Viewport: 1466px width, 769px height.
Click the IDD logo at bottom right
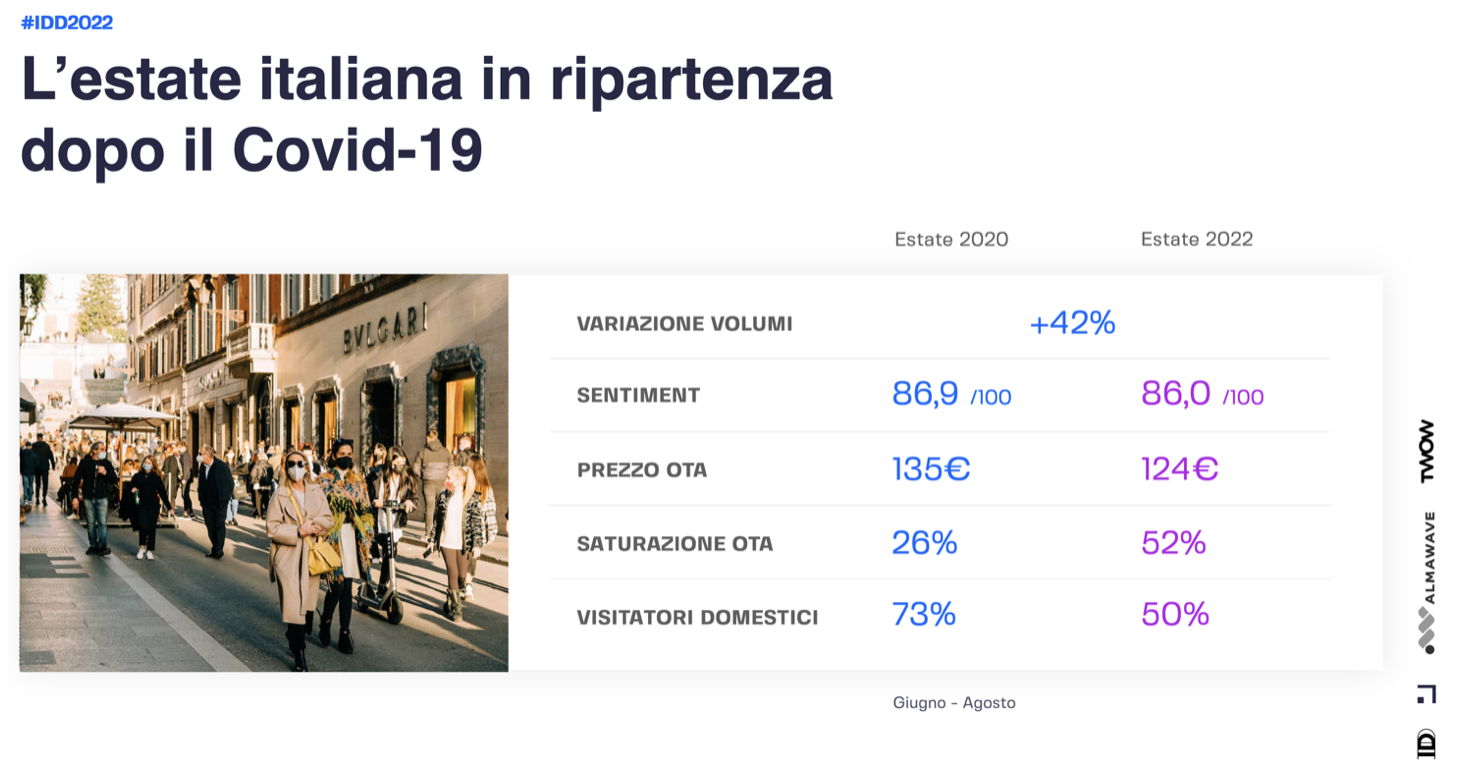pyautogui.click(x=1427, y=744)
